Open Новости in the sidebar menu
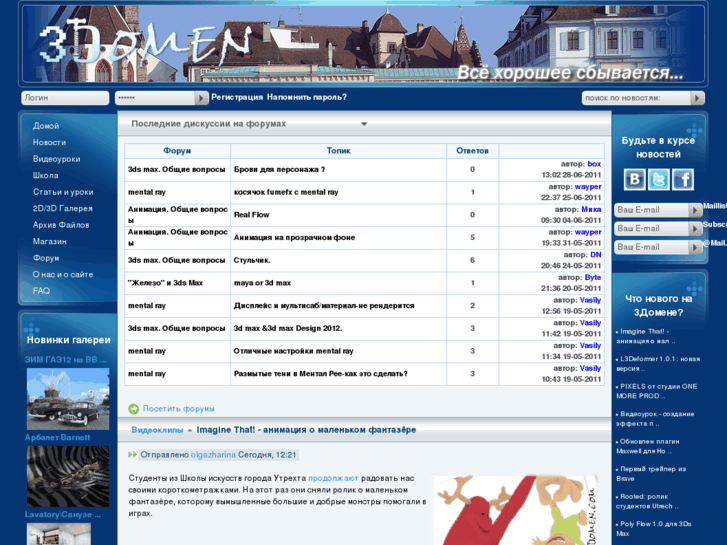 click(x=49, y=142)
